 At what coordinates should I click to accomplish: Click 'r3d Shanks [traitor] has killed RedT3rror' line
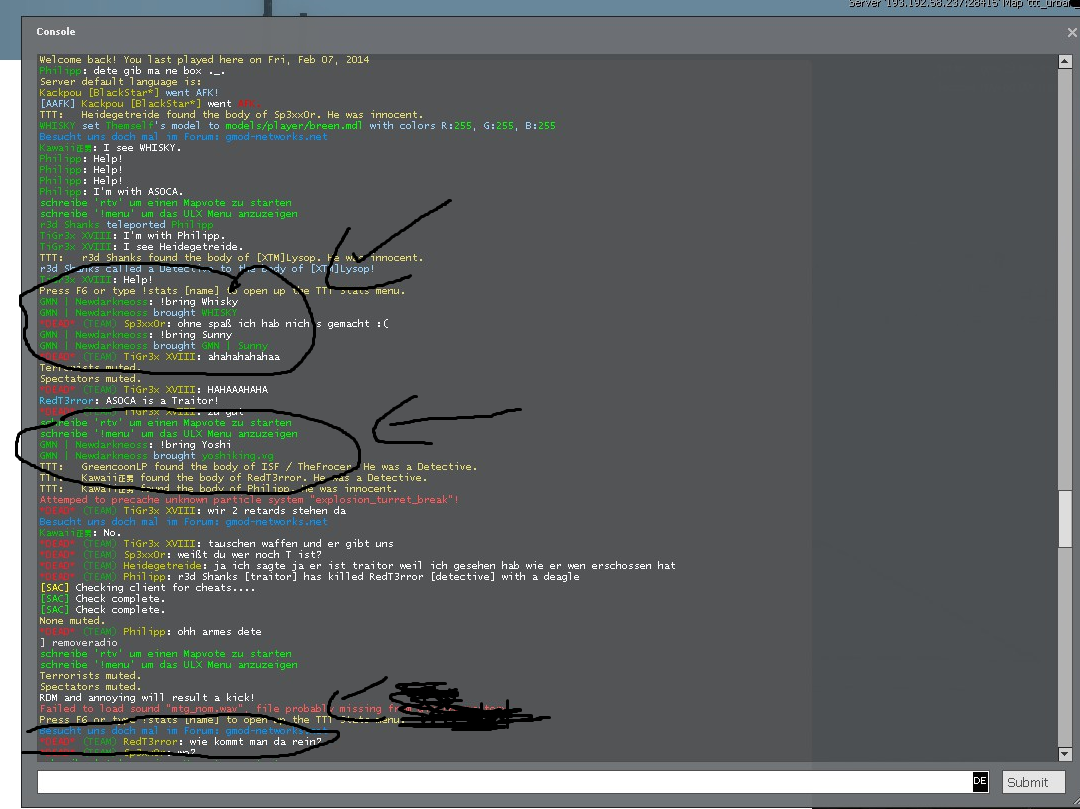pyautogui.click(x=309, y=578)
